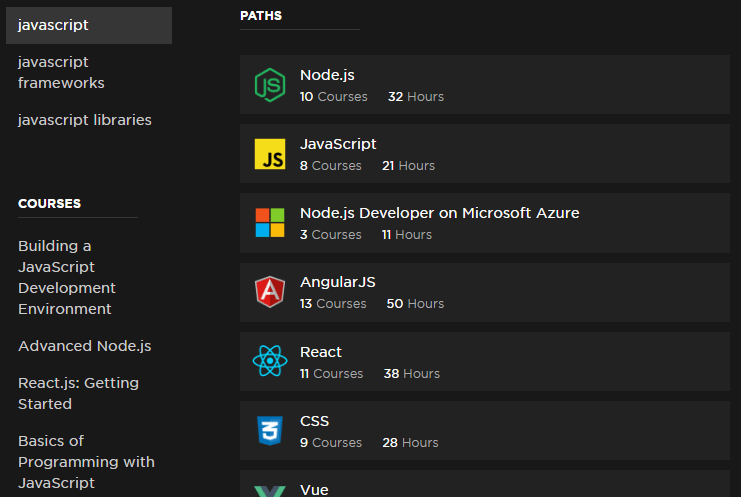
Task: Open Basics of Programming with JavaScript course
Action: 86,462
